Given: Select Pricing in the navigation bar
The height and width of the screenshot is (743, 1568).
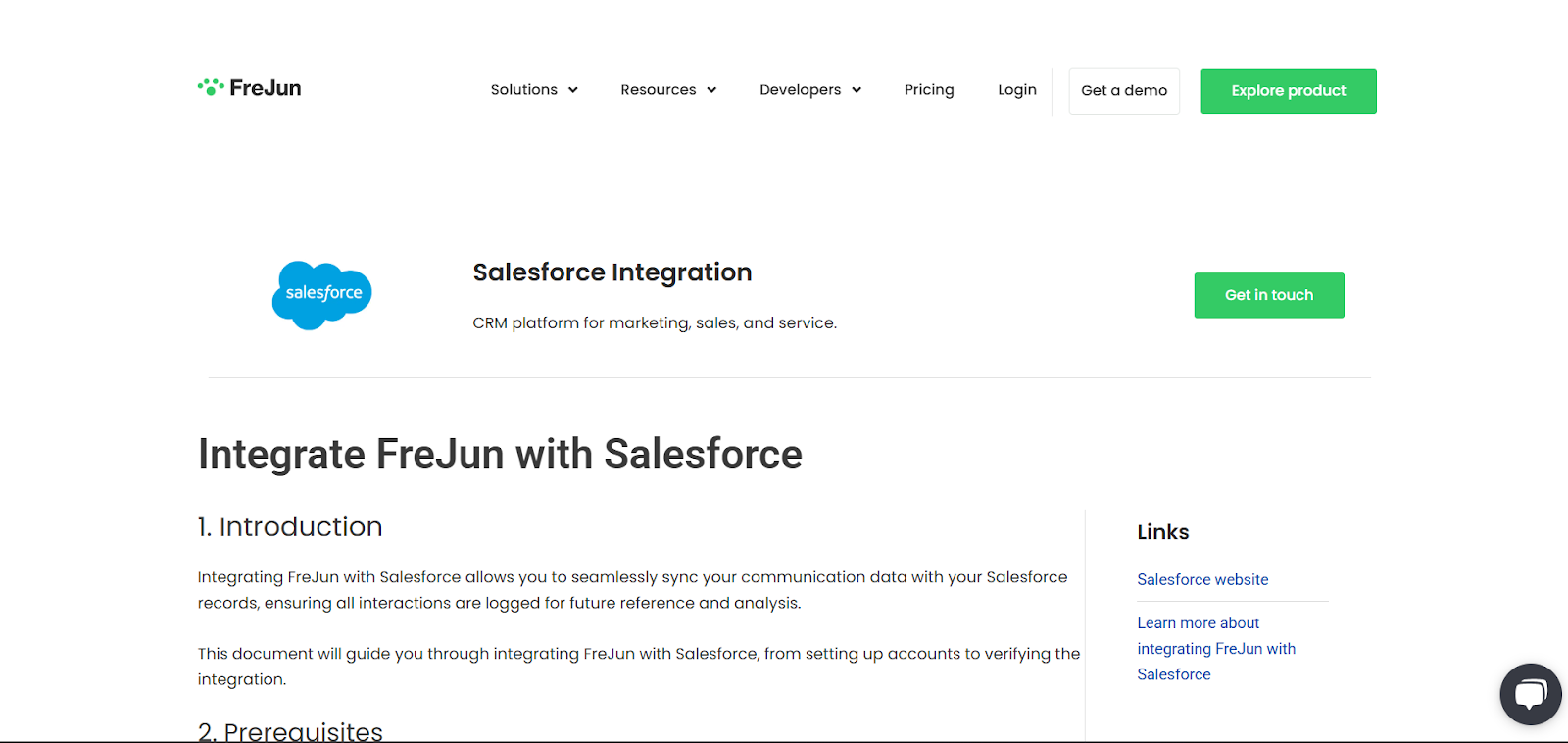Looking at the screenshot, I should [929, 89].
